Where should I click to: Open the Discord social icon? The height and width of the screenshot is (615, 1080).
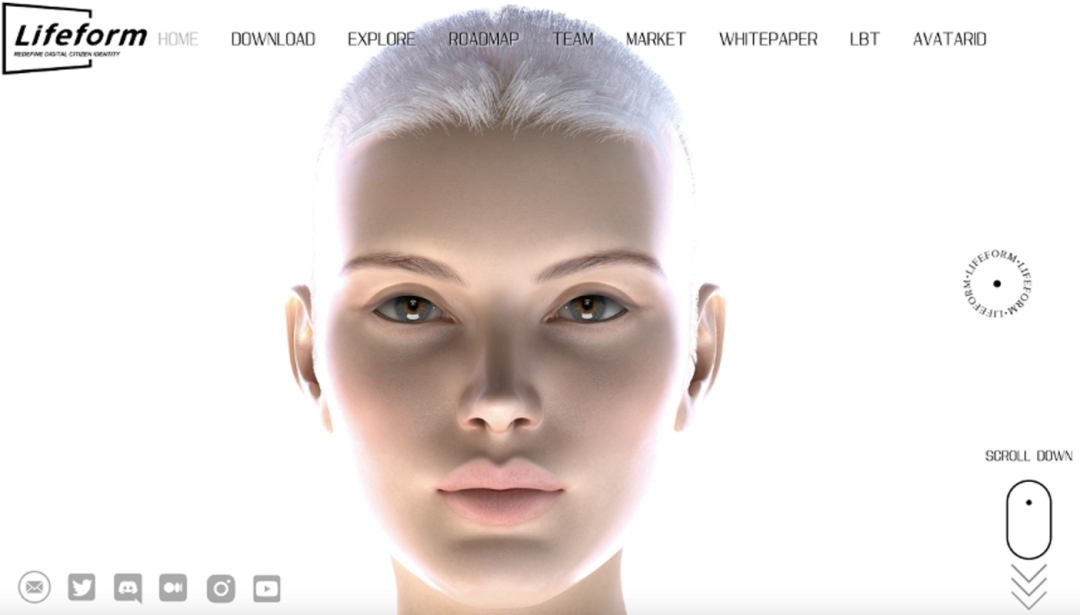point(128,588)
